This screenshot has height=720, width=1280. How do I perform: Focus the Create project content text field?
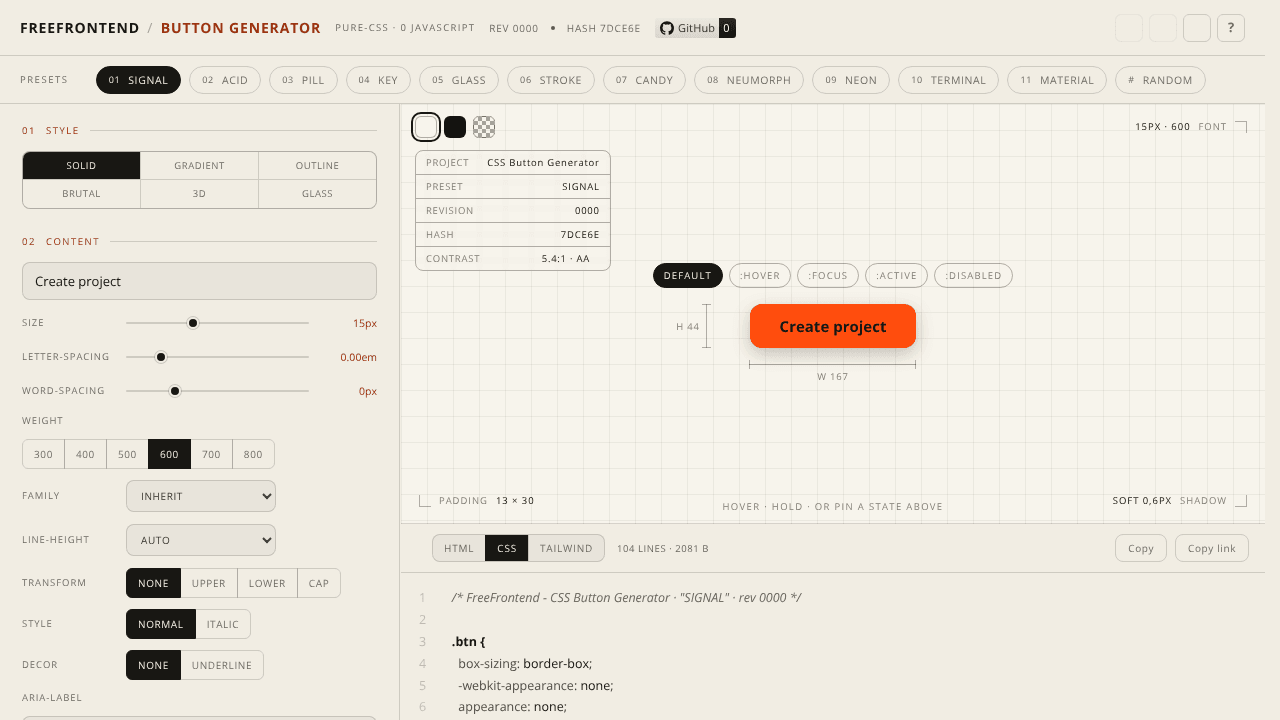199,281
